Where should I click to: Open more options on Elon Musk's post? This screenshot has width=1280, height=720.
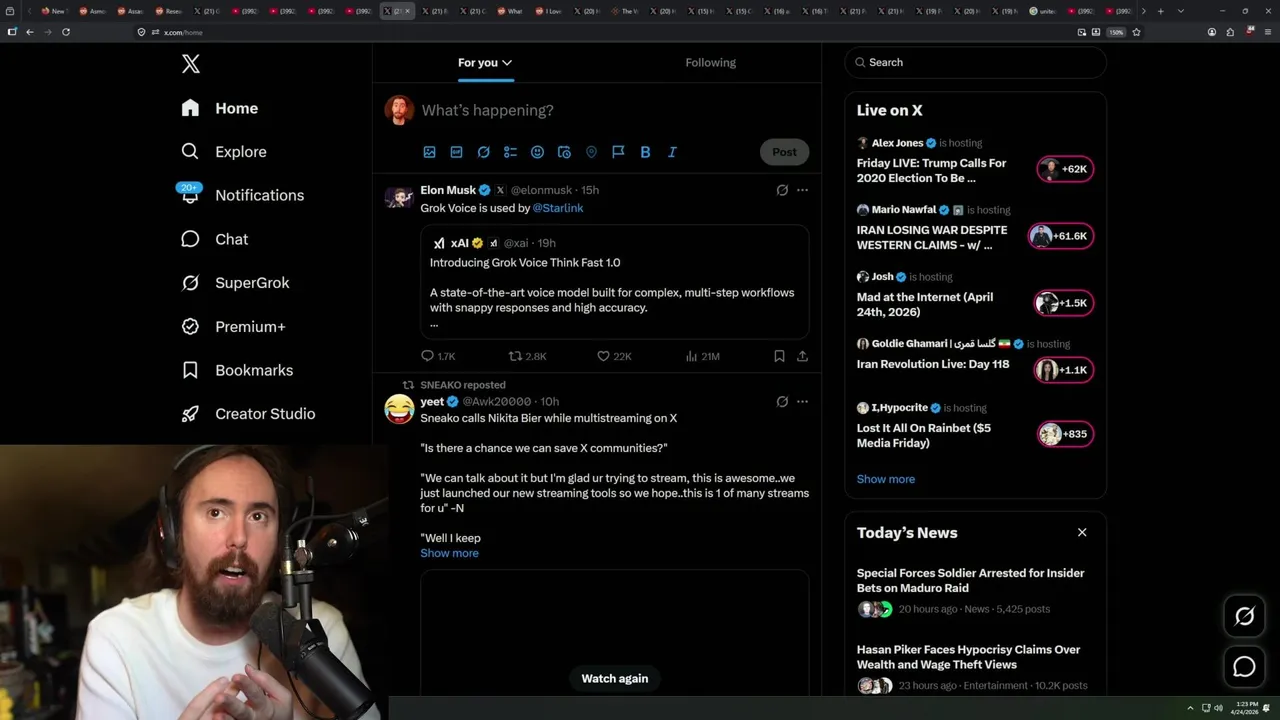(x=802, y=190)
